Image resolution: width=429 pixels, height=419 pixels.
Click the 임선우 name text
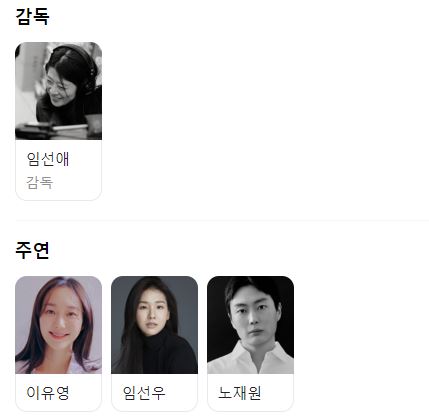point(144,393)
